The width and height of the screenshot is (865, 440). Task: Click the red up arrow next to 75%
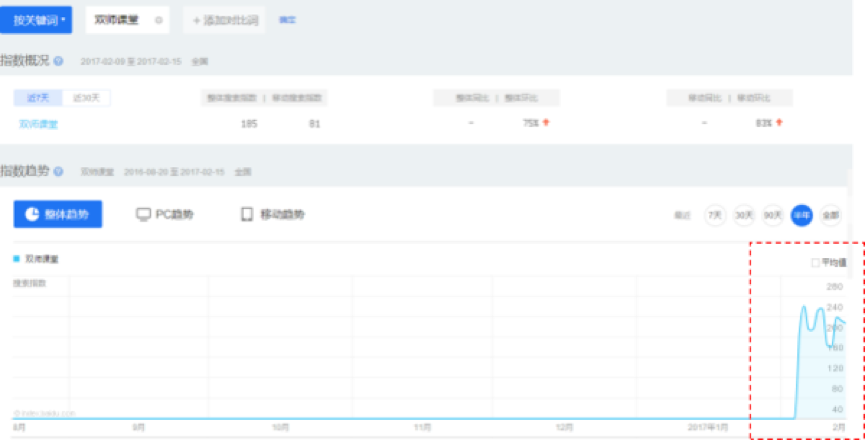point(546,123)
